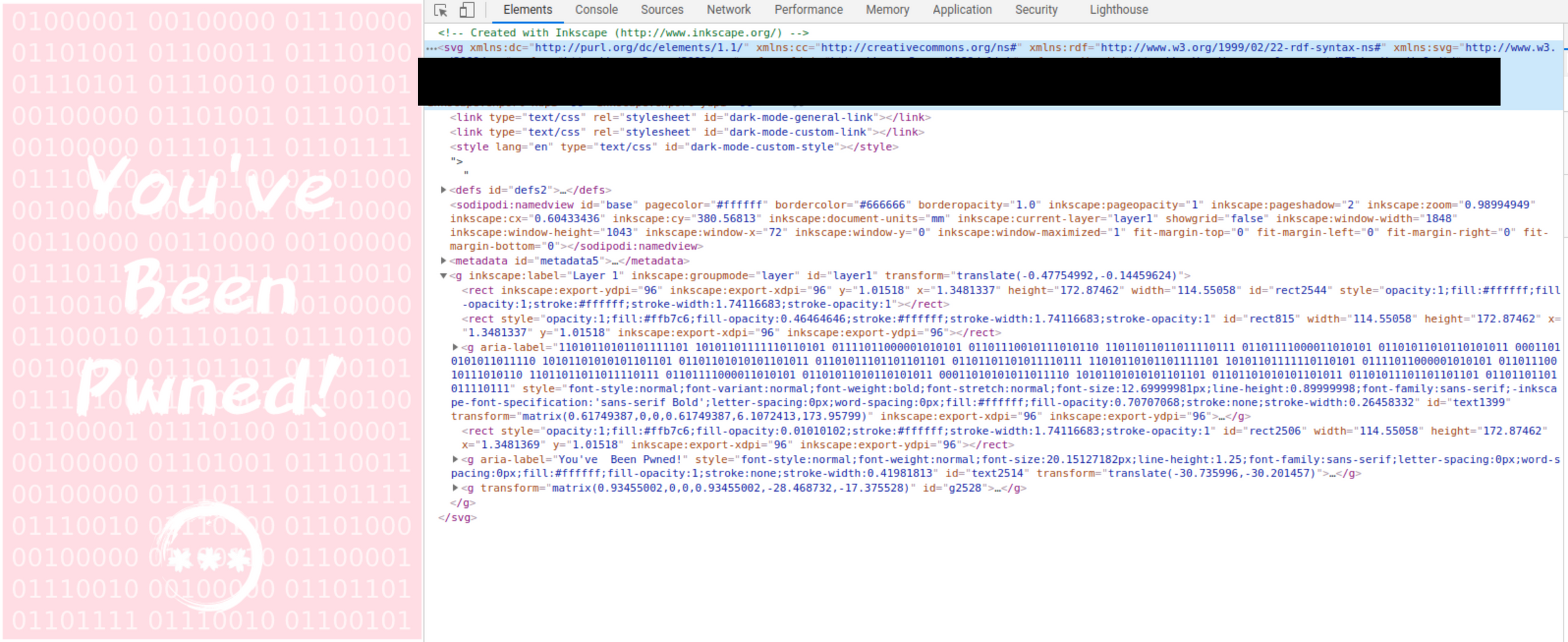Open the Sources tab
The image size is (1568, 642).
pos(661,10)
